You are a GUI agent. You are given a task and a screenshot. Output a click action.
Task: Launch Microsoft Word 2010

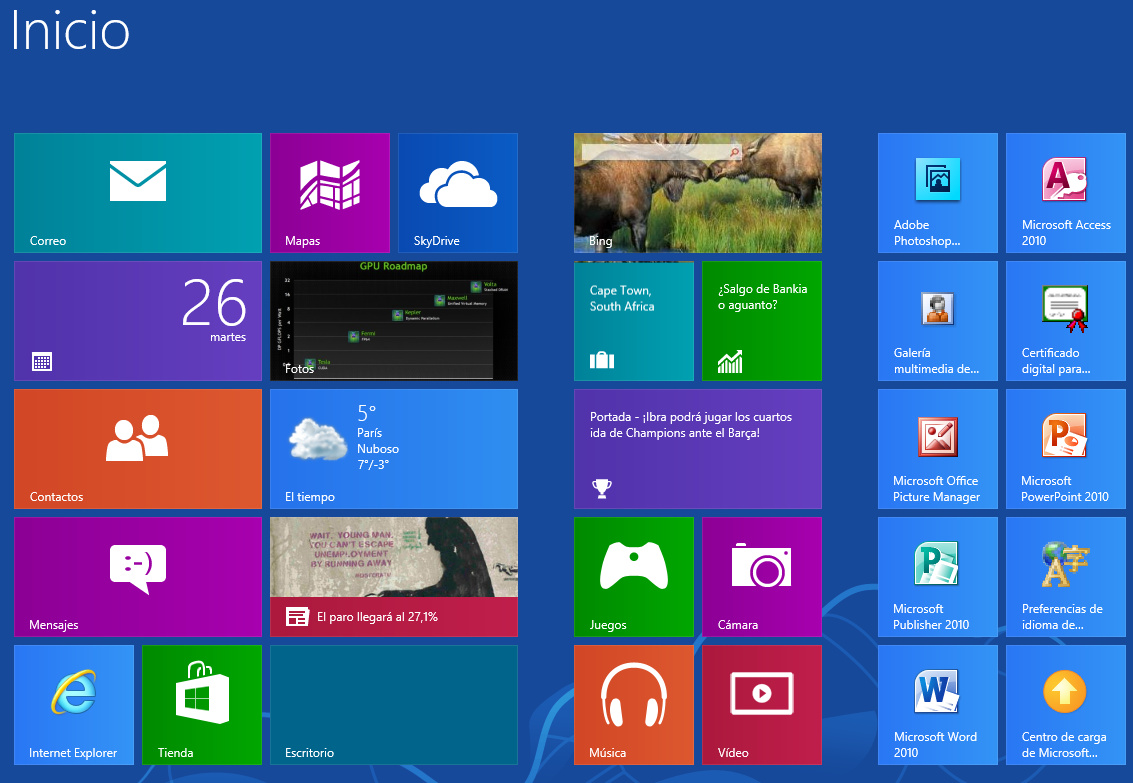tap(938, 705)
